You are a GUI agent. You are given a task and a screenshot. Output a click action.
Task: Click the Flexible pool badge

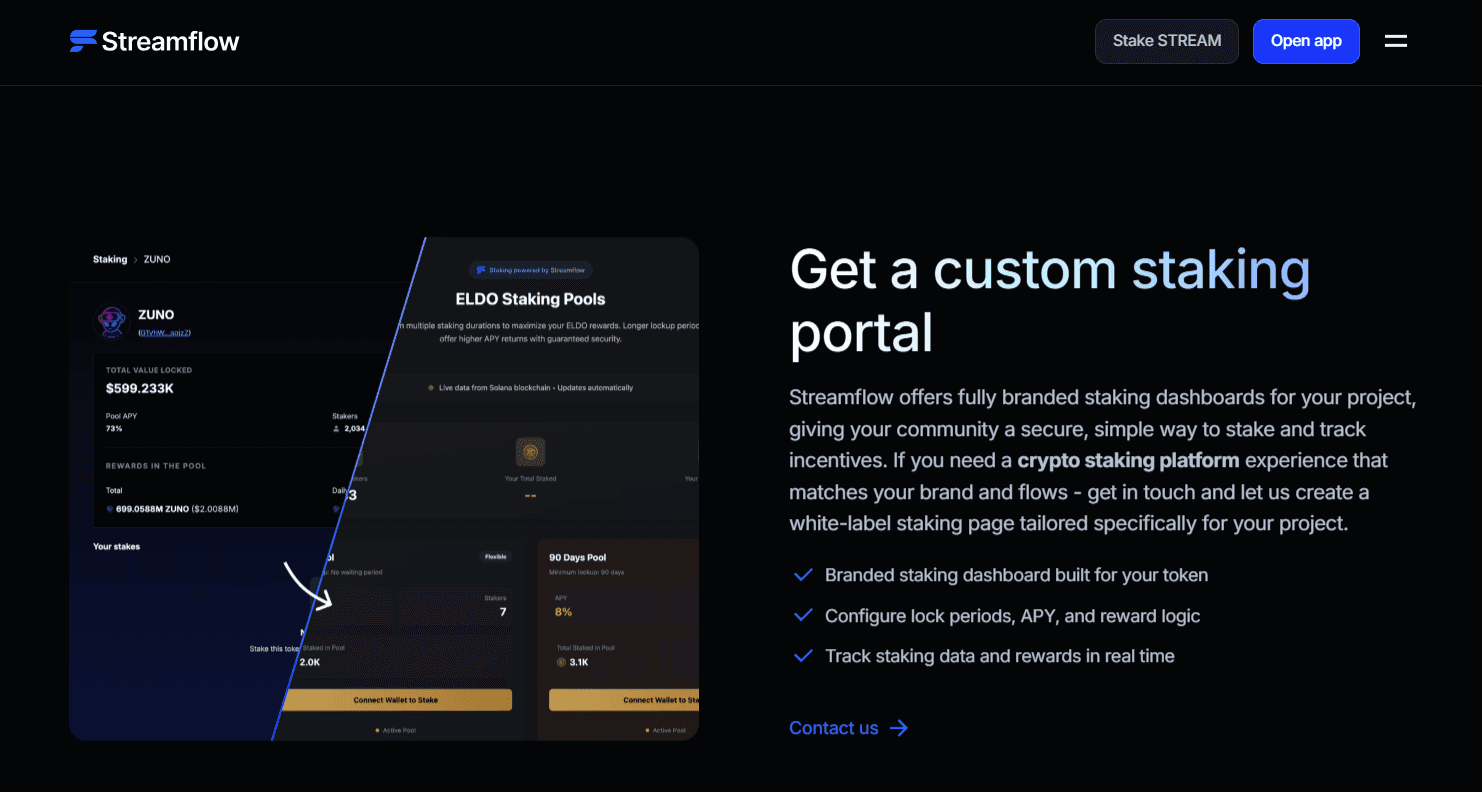(496, 557)
